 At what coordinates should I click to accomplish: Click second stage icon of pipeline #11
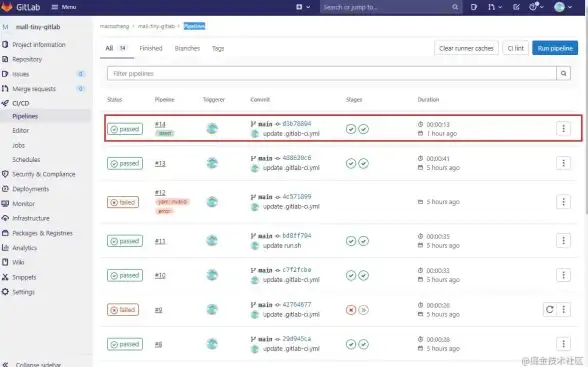click(x=363, y=241)
